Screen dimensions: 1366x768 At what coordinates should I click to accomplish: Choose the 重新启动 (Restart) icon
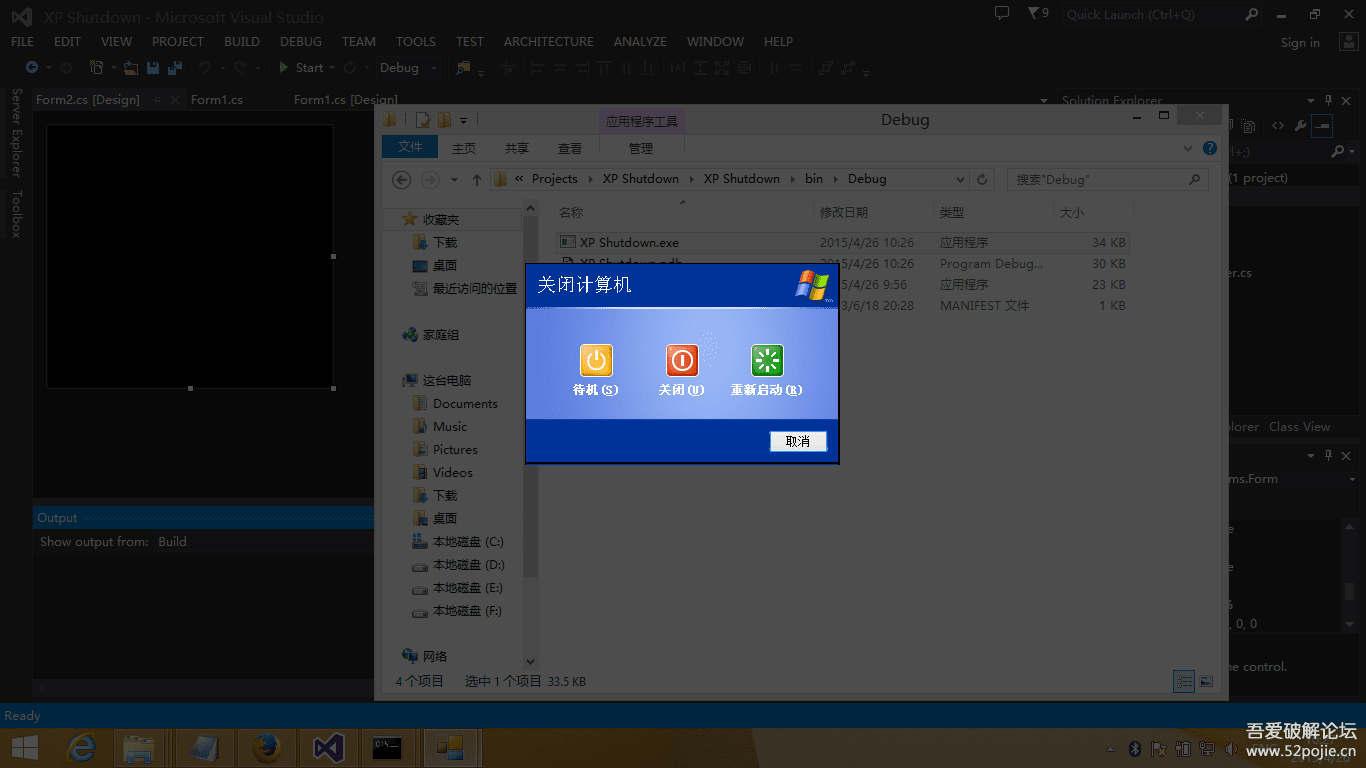tap(767, 361)
